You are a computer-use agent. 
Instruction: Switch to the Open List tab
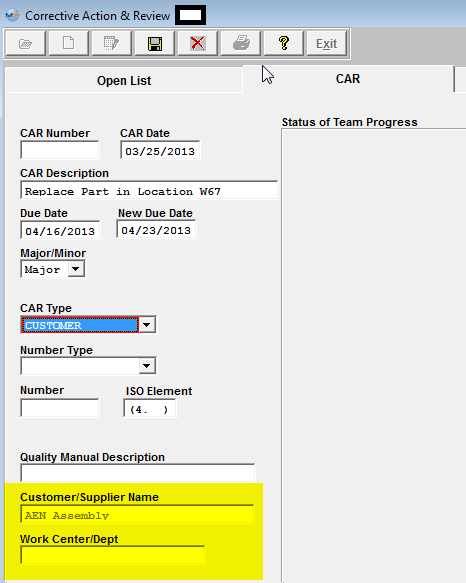pyautogui.click(x=124, y=80)
